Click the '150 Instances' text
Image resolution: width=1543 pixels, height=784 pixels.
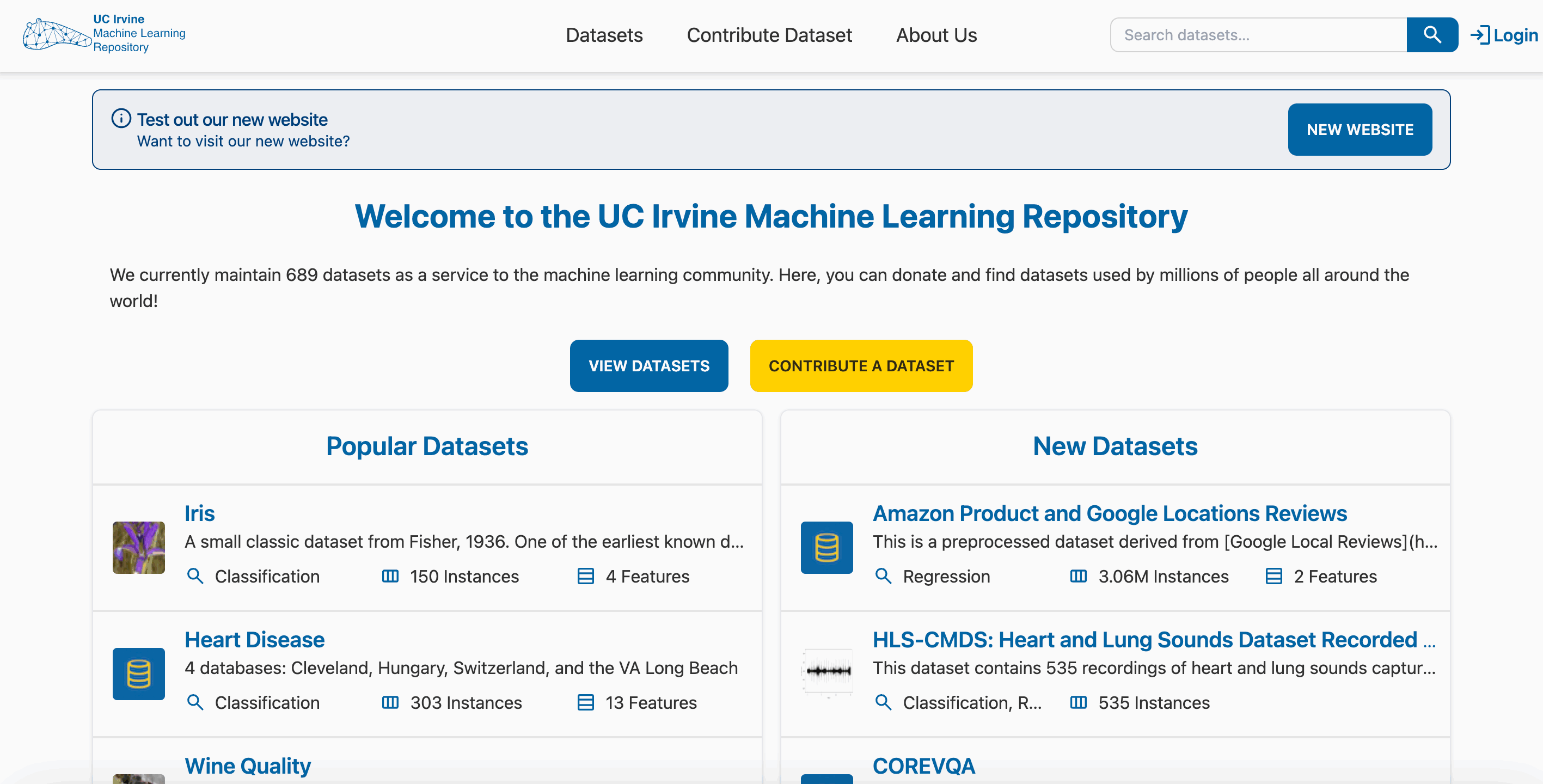[464, 576]
